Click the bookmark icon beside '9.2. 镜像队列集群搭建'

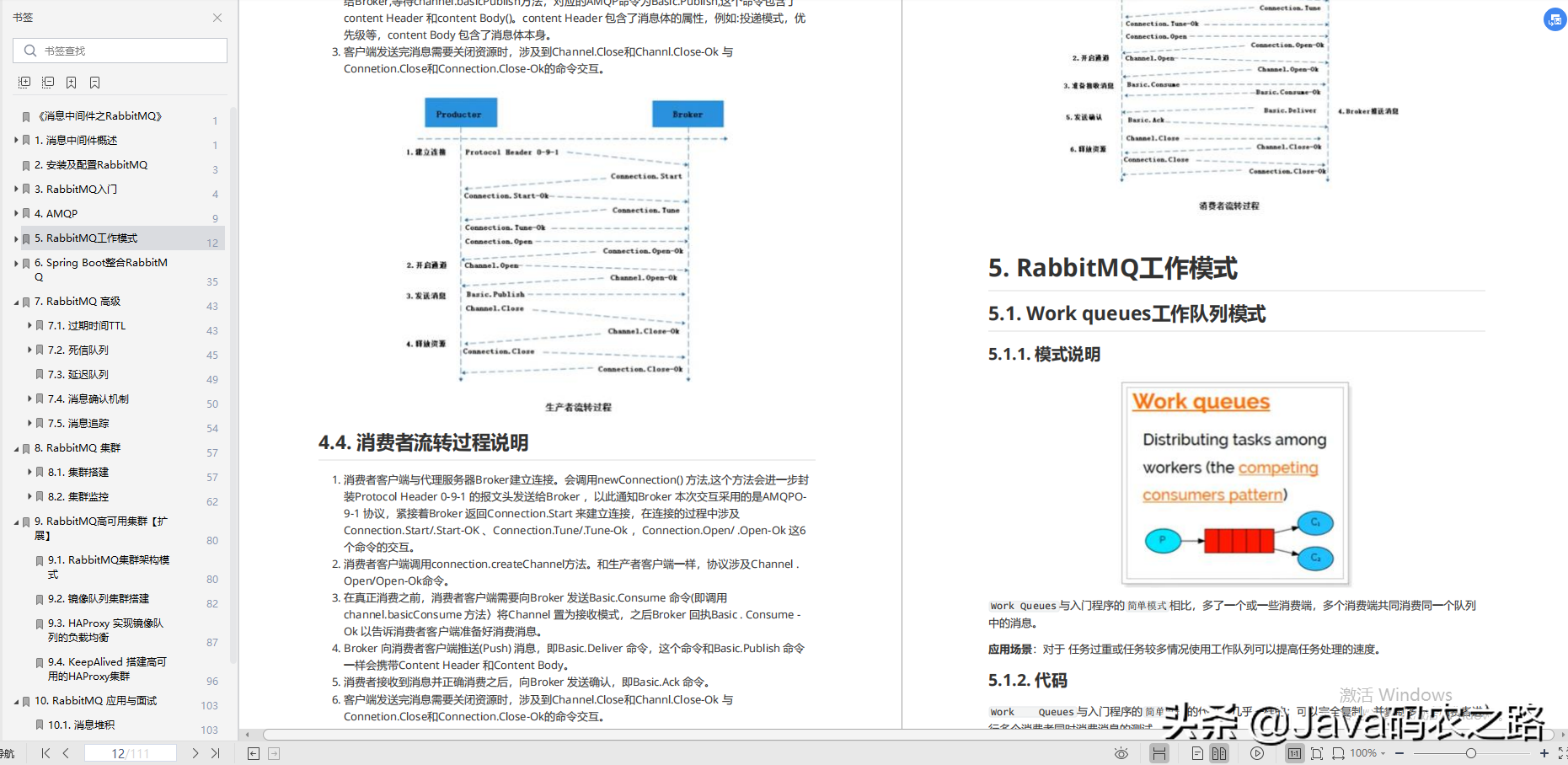coord(40,599)
